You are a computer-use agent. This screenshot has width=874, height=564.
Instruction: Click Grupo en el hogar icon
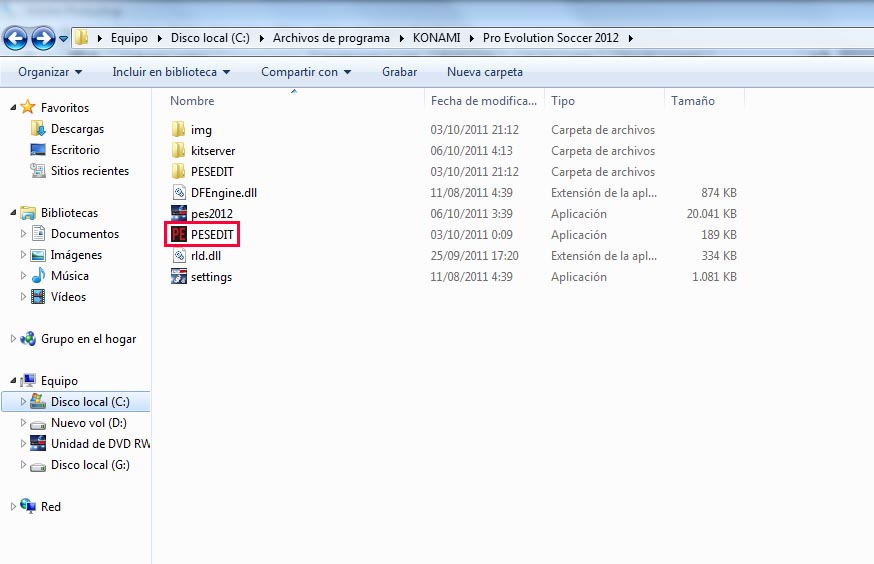click(x=28, y=338)
